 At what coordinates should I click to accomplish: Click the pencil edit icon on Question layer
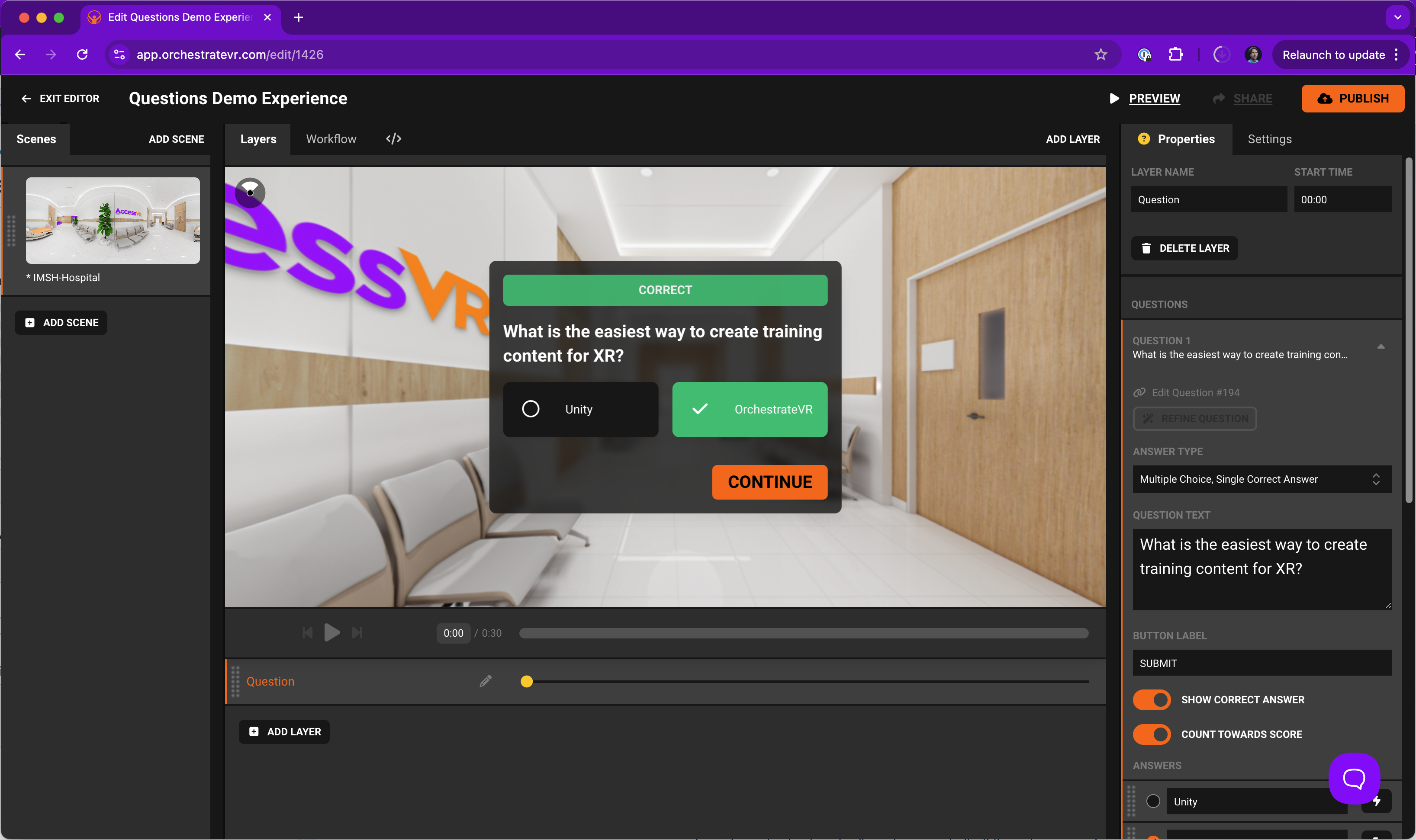485,681
